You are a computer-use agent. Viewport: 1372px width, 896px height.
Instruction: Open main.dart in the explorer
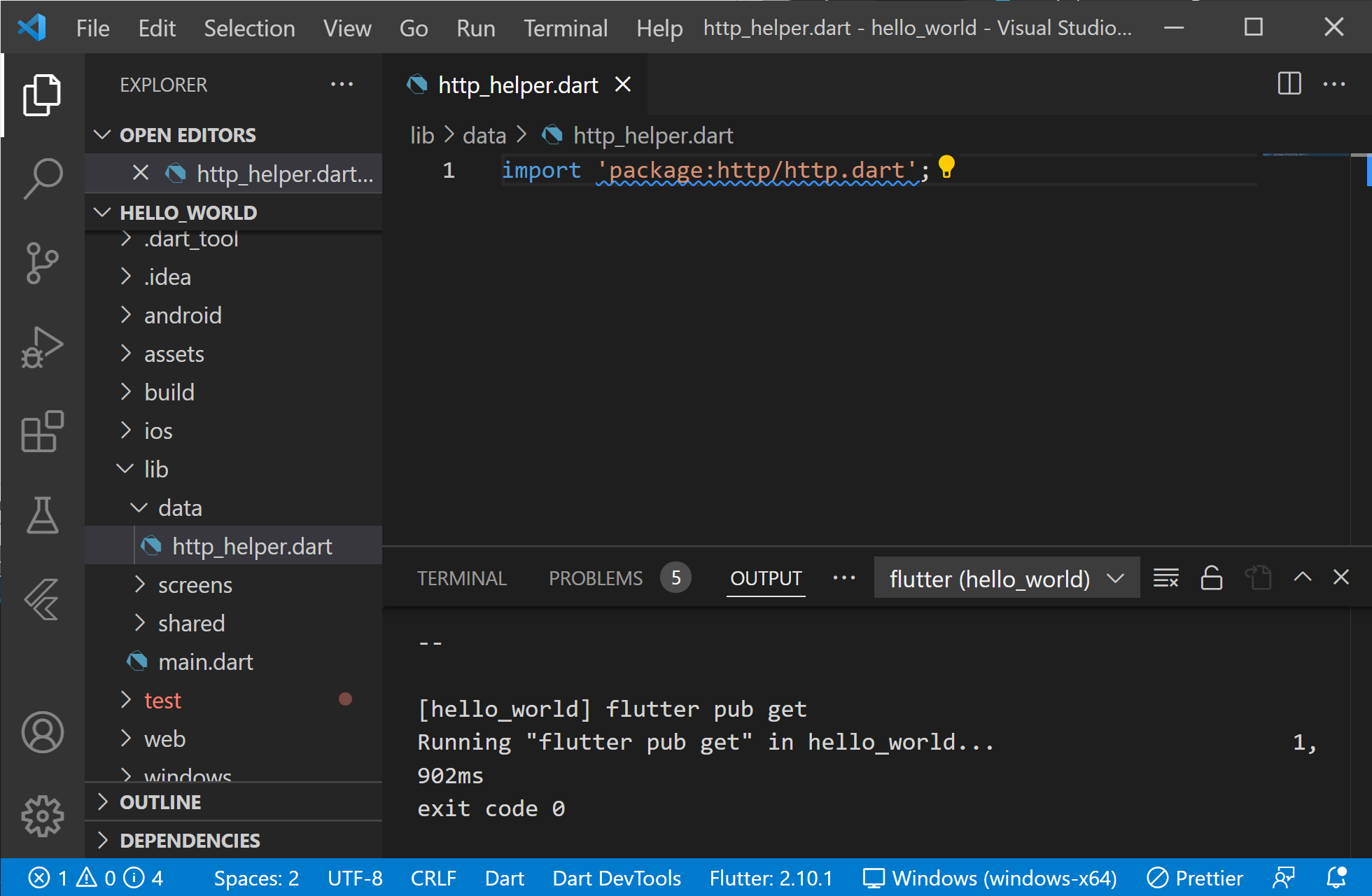[205, 662]
